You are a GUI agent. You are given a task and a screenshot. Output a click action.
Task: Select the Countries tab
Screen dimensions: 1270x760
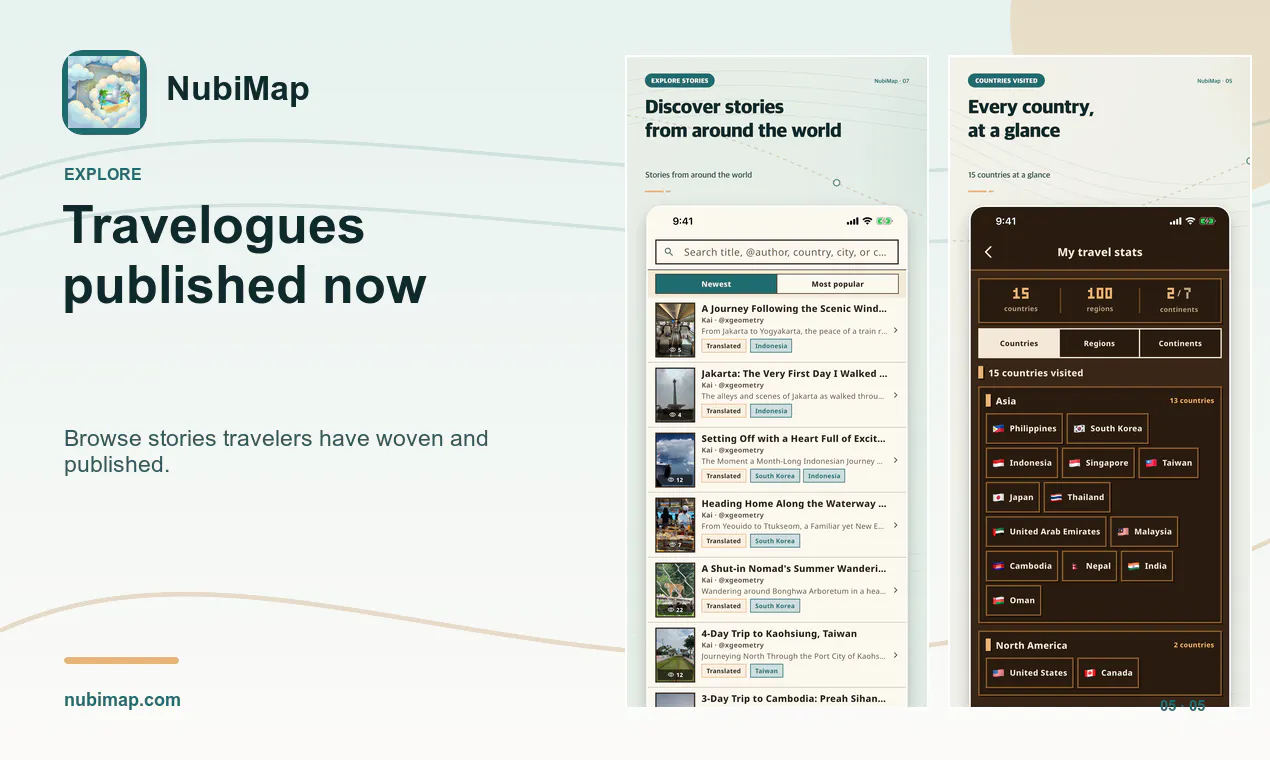[x=1019, y=343]
